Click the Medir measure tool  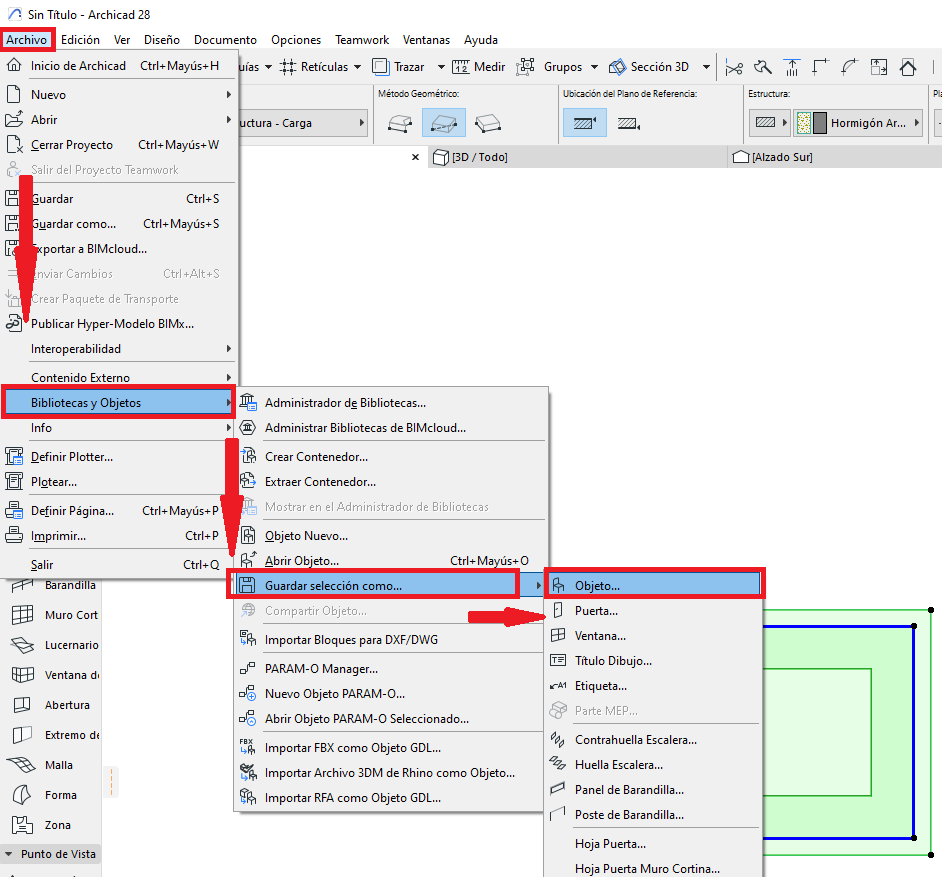(x=479, y=67)
